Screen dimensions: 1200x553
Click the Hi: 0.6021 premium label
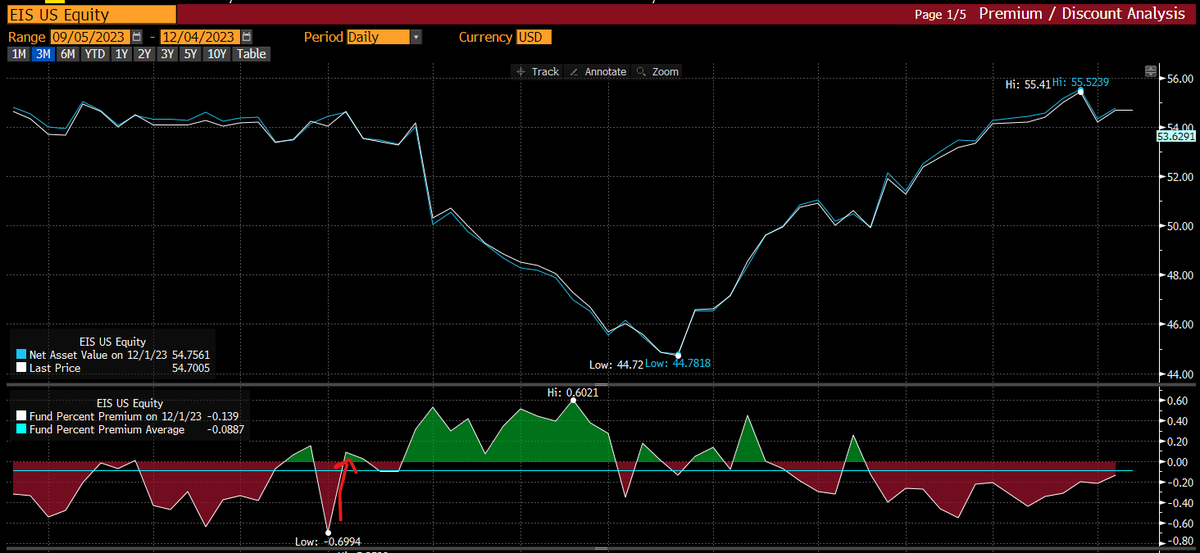pyautogui.click(x=573, y=392)
